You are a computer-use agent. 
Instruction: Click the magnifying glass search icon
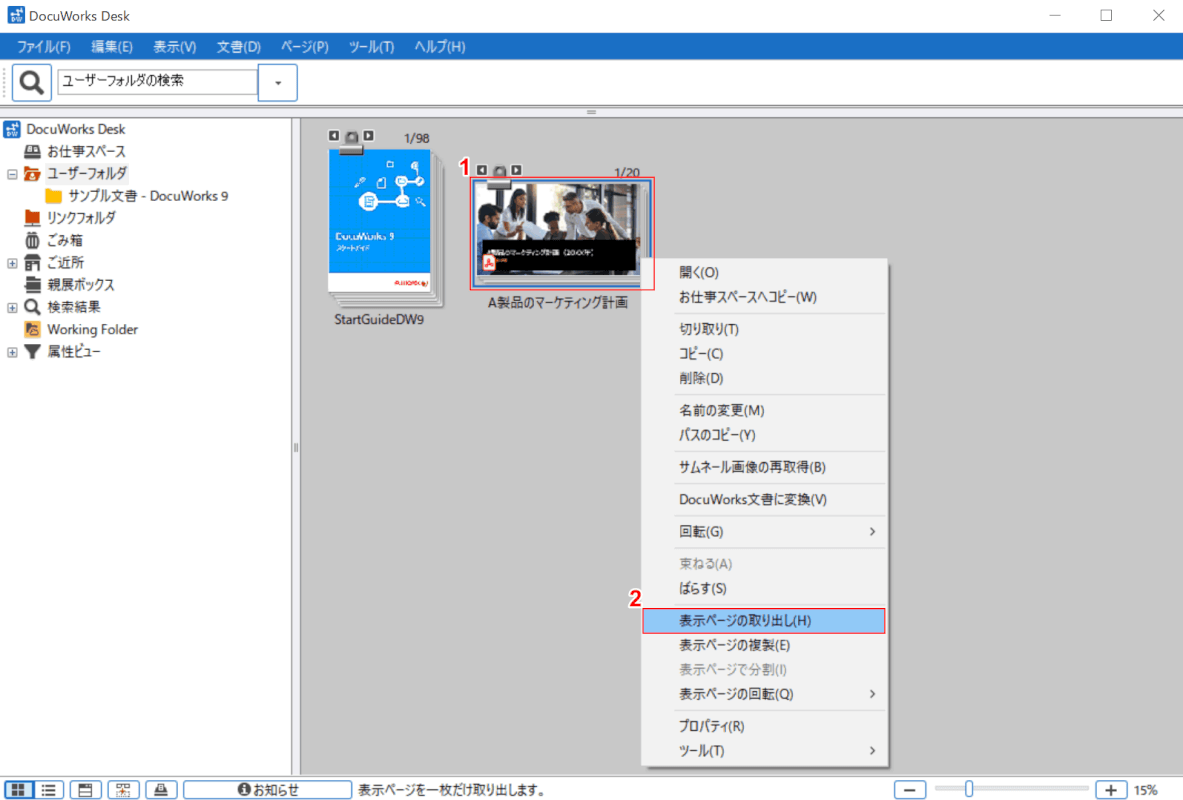pos(32,82)
